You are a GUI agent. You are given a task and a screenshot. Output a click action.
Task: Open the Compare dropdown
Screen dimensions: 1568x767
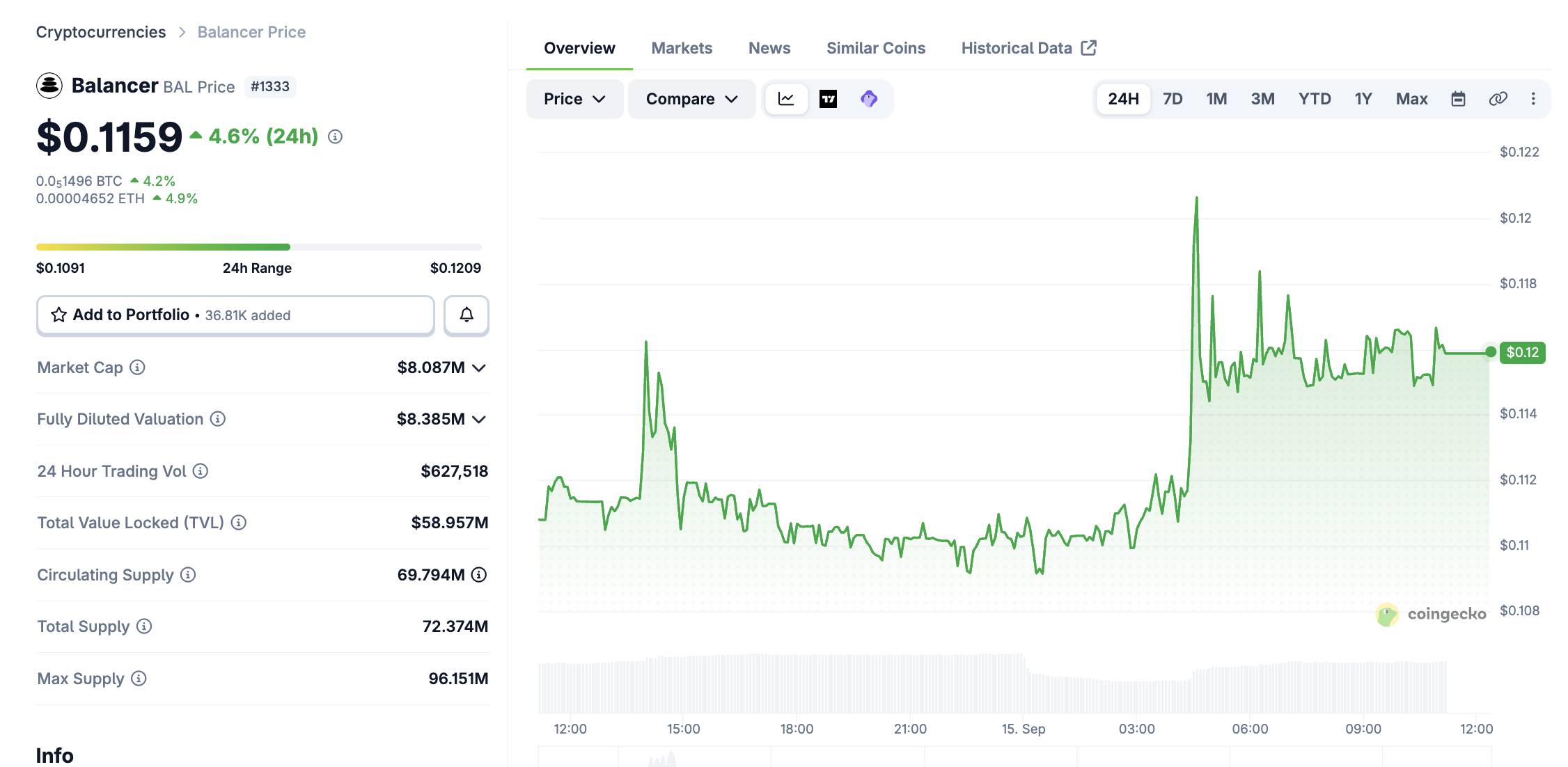point(691,99)
